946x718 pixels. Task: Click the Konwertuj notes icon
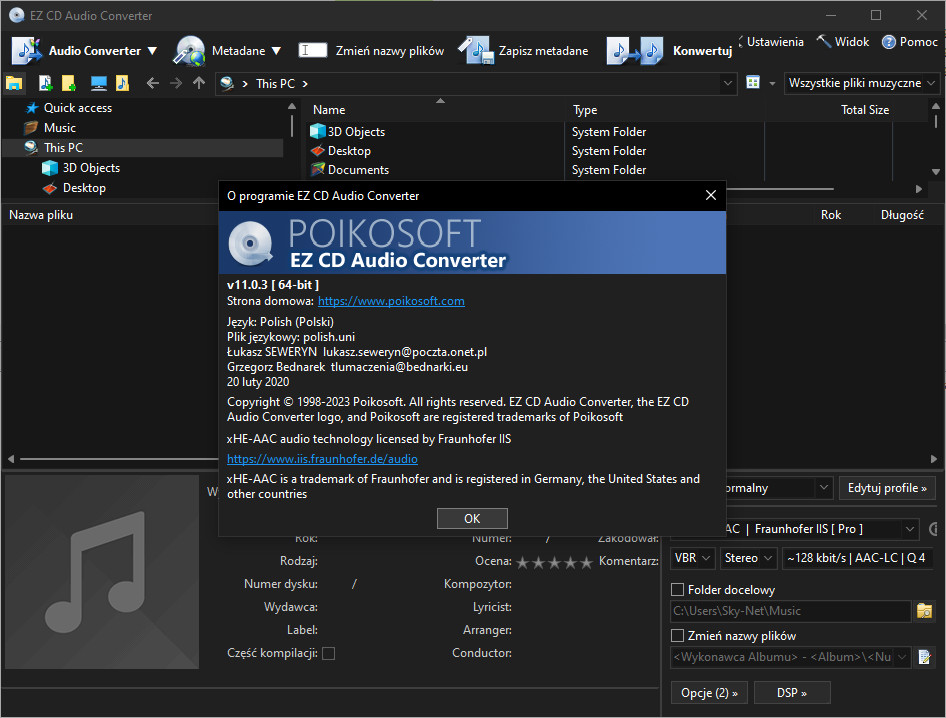(x=635, y=51)
